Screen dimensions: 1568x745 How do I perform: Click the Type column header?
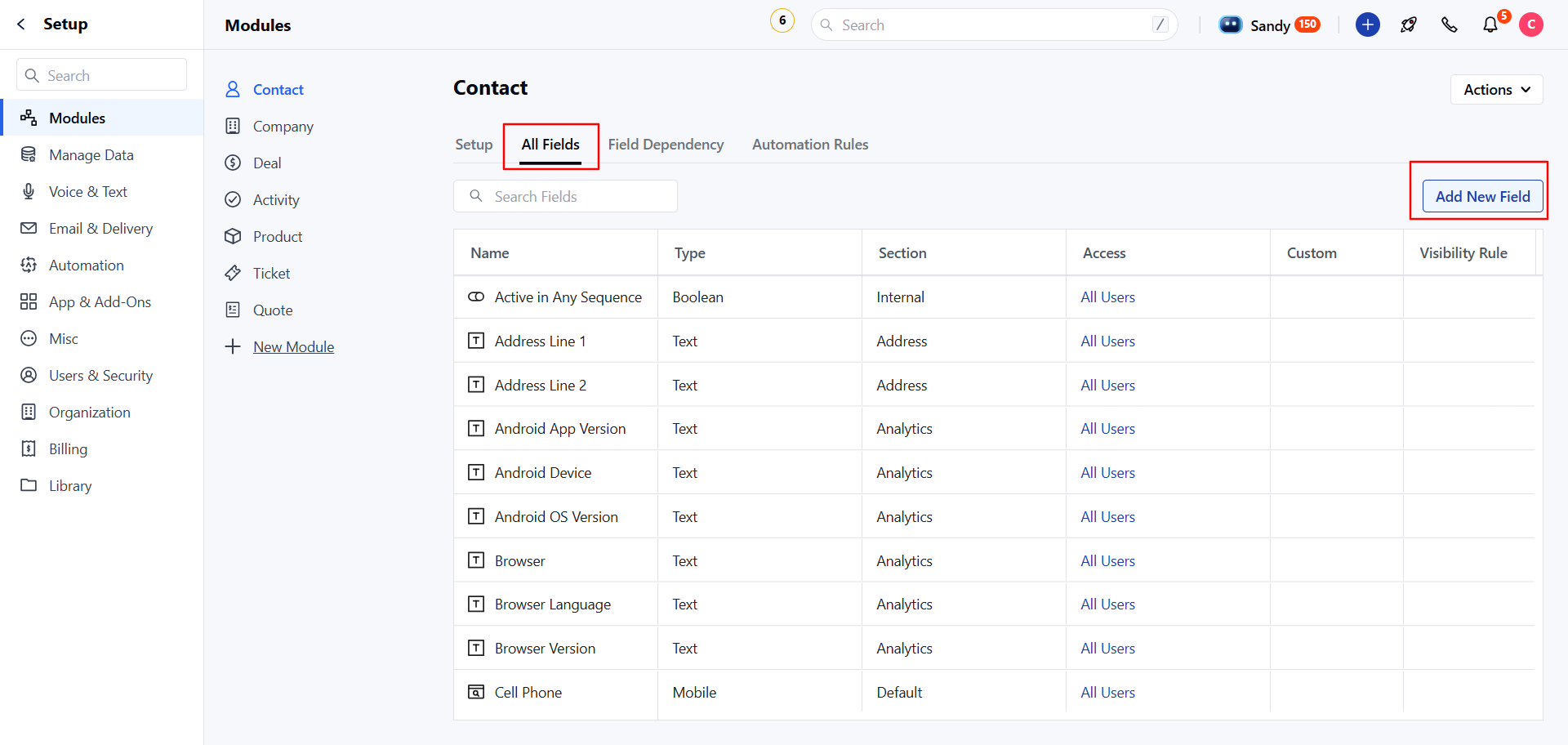pos(689,252)
